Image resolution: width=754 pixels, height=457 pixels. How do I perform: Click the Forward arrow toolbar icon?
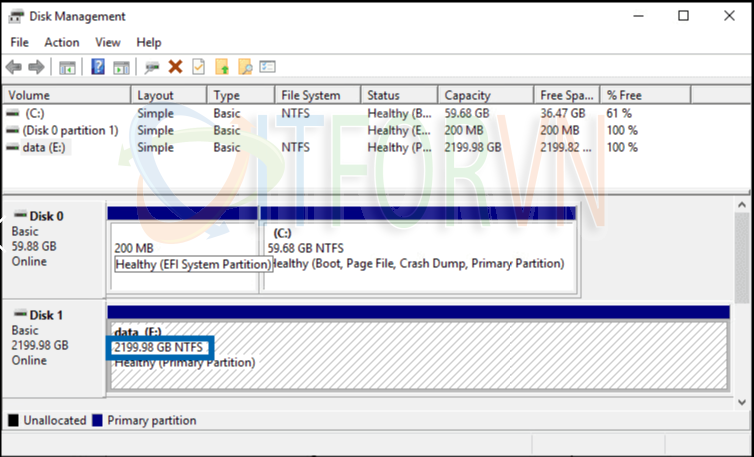click(36, 67)
